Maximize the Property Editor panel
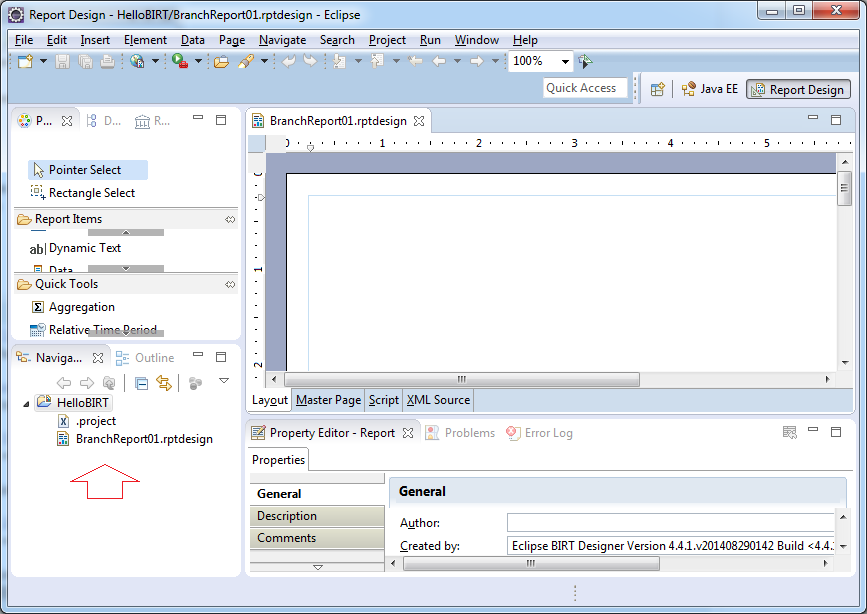The height and width of the screenshot is (614, 867). pos(836,432)
